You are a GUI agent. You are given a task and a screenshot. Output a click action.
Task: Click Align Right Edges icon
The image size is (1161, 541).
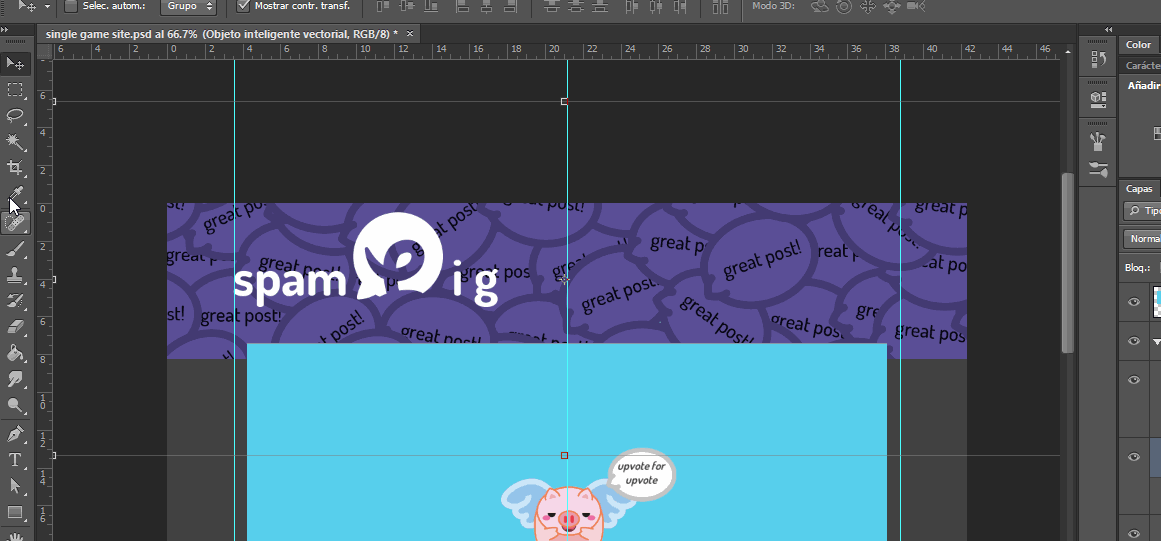pyautogui.click(x=510, y=7)
